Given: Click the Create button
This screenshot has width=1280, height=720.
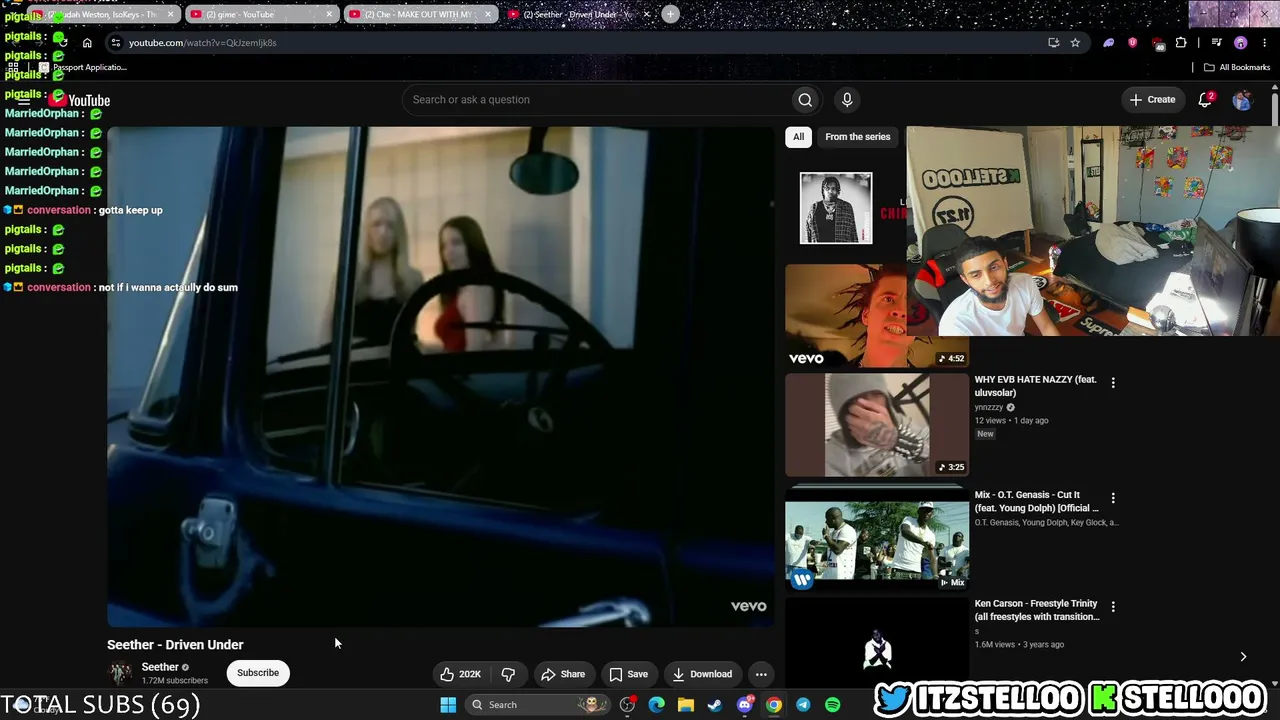Looking at the screenshot, I should [x=1152, y=100].
